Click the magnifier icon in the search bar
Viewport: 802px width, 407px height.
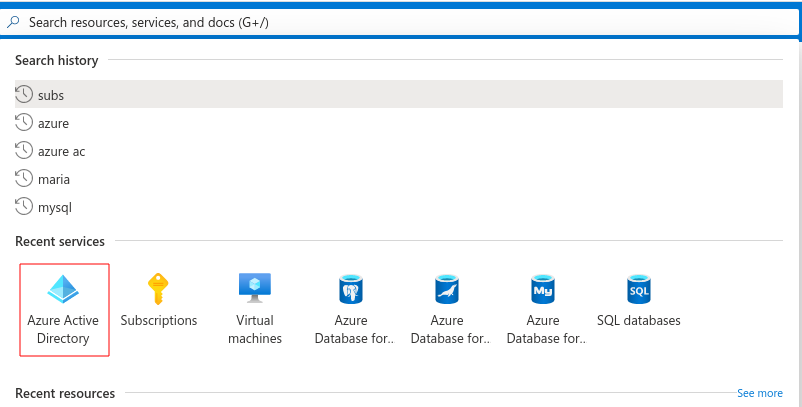coord(15,21)
